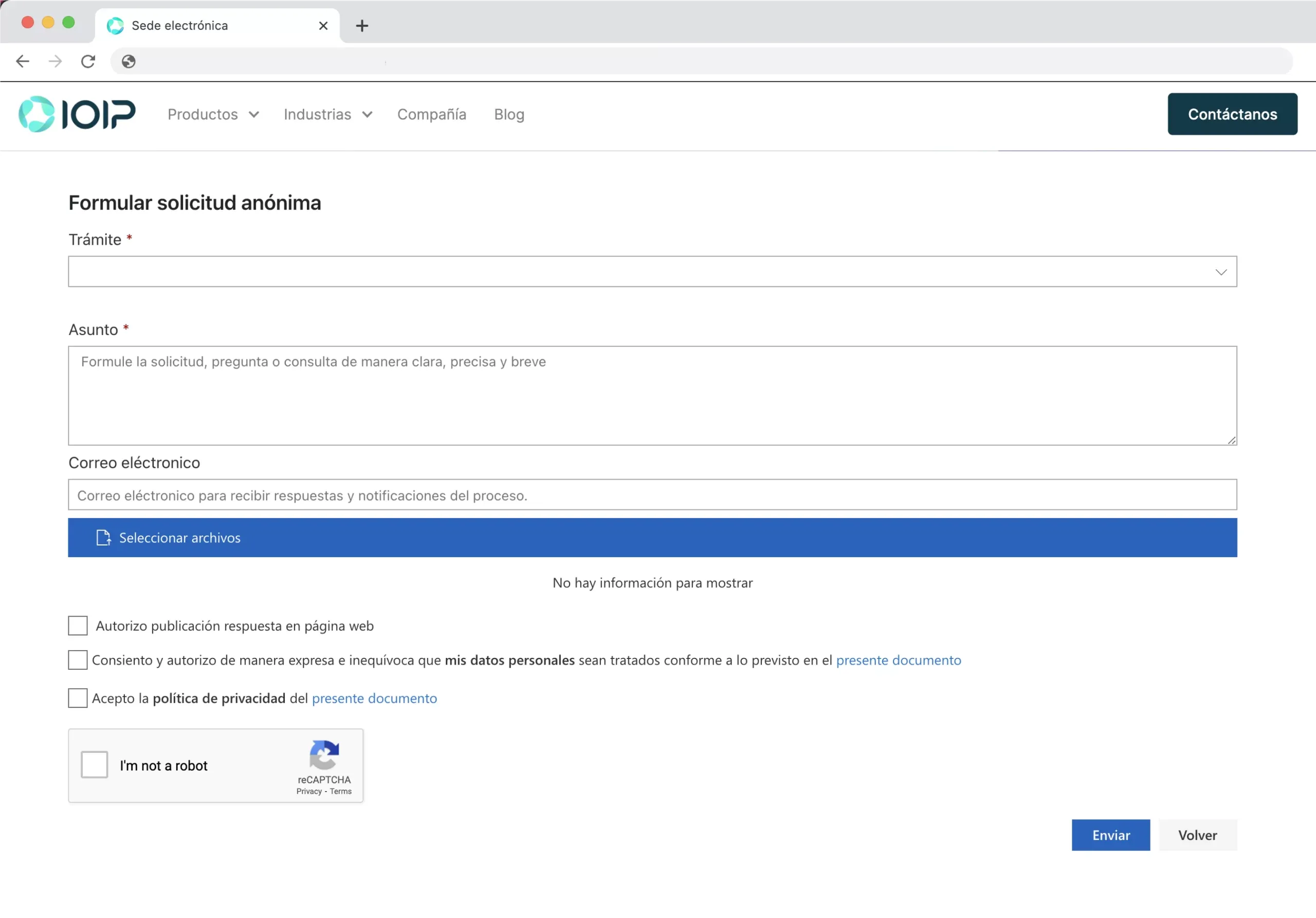This screenshot has width=1316, height=918.
Task: Open the Trámite dropdown
Action: 652,271
